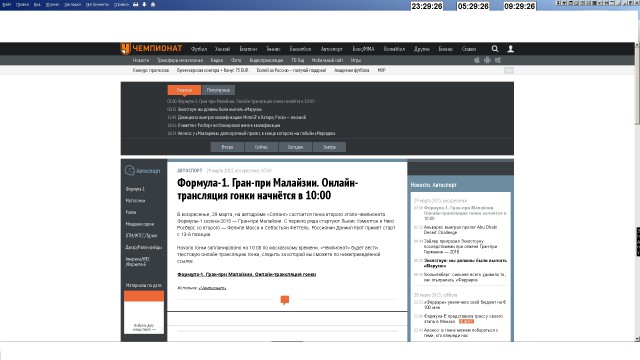The height and width of the screenshot is (360, 640).
Task: Click the home icon in the top bar
Action: click(153, 4)
